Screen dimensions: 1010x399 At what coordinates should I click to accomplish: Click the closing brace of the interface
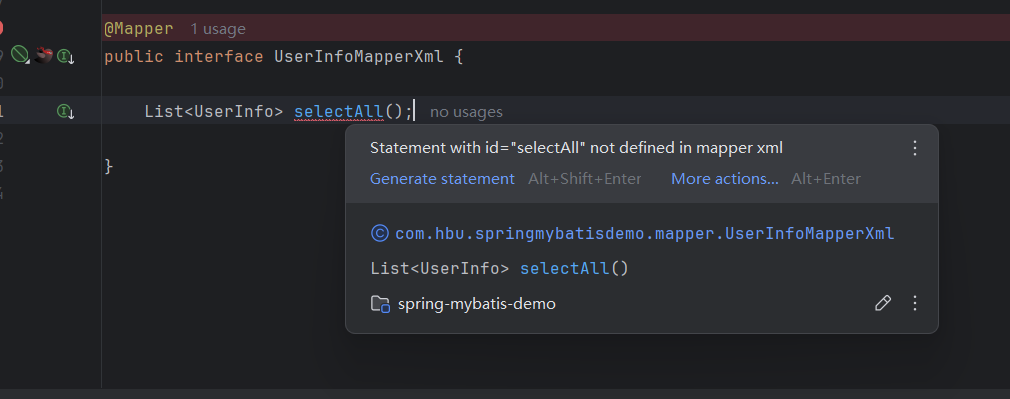pos(109,166)
